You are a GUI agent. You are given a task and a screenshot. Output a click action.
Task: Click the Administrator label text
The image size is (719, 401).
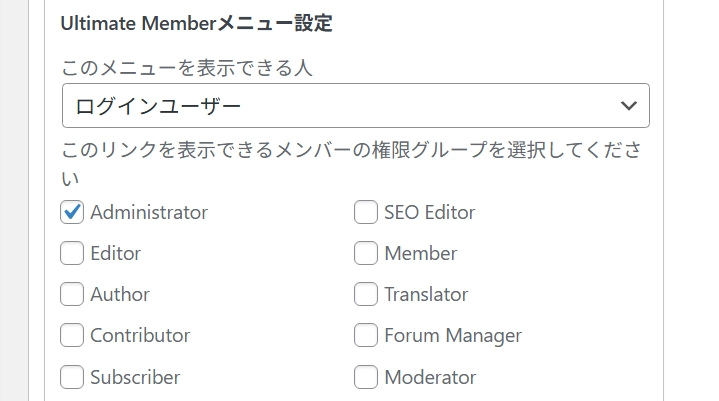coord(149,212)
